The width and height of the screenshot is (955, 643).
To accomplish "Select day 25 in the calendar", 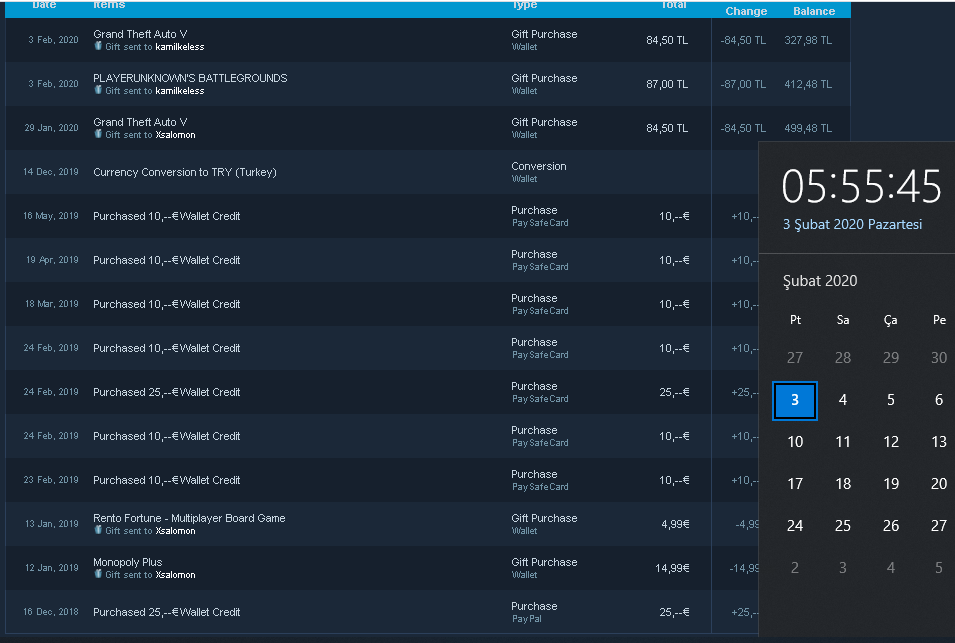I will (x=843, y=526).
